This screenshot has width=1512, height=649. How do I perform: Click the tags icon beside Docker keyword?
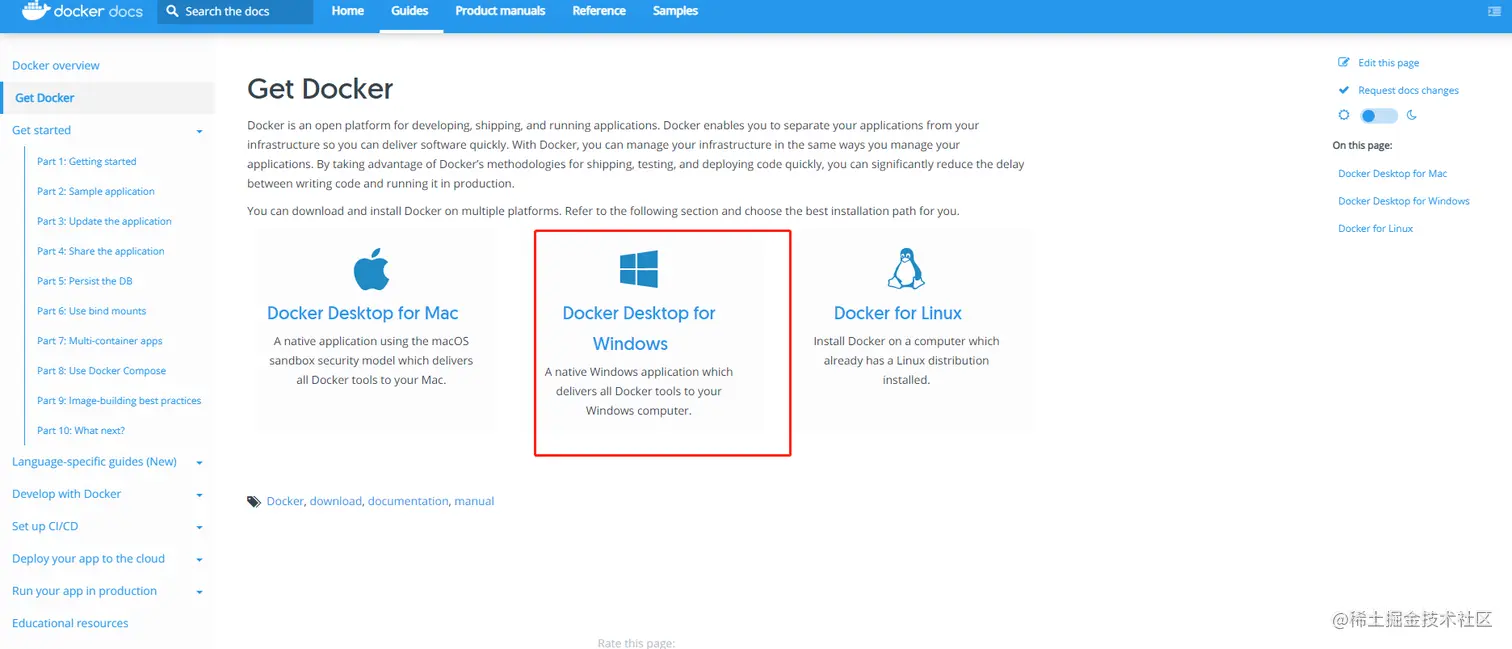(254, 502)
